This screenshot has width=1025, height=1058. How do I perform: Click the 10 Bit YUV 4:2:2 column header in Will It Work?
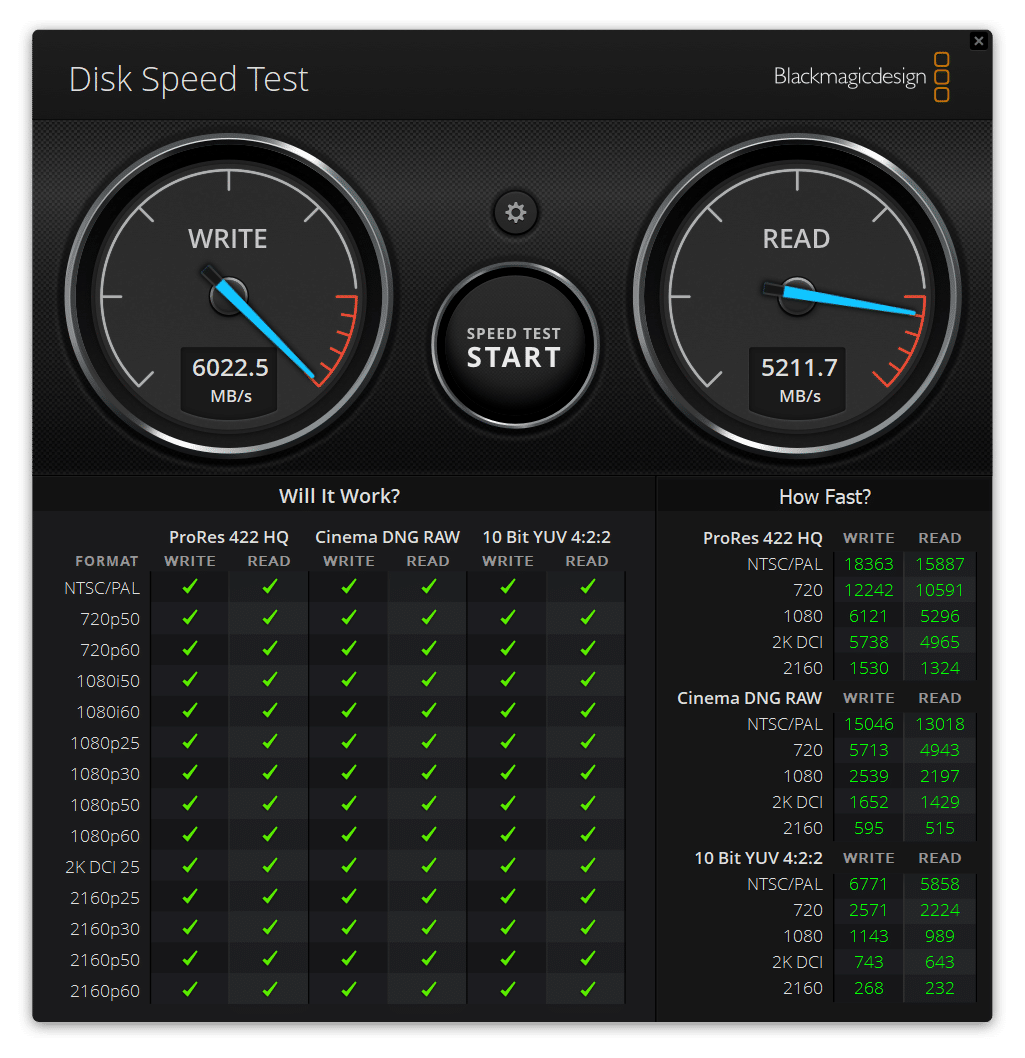(547, 537)
